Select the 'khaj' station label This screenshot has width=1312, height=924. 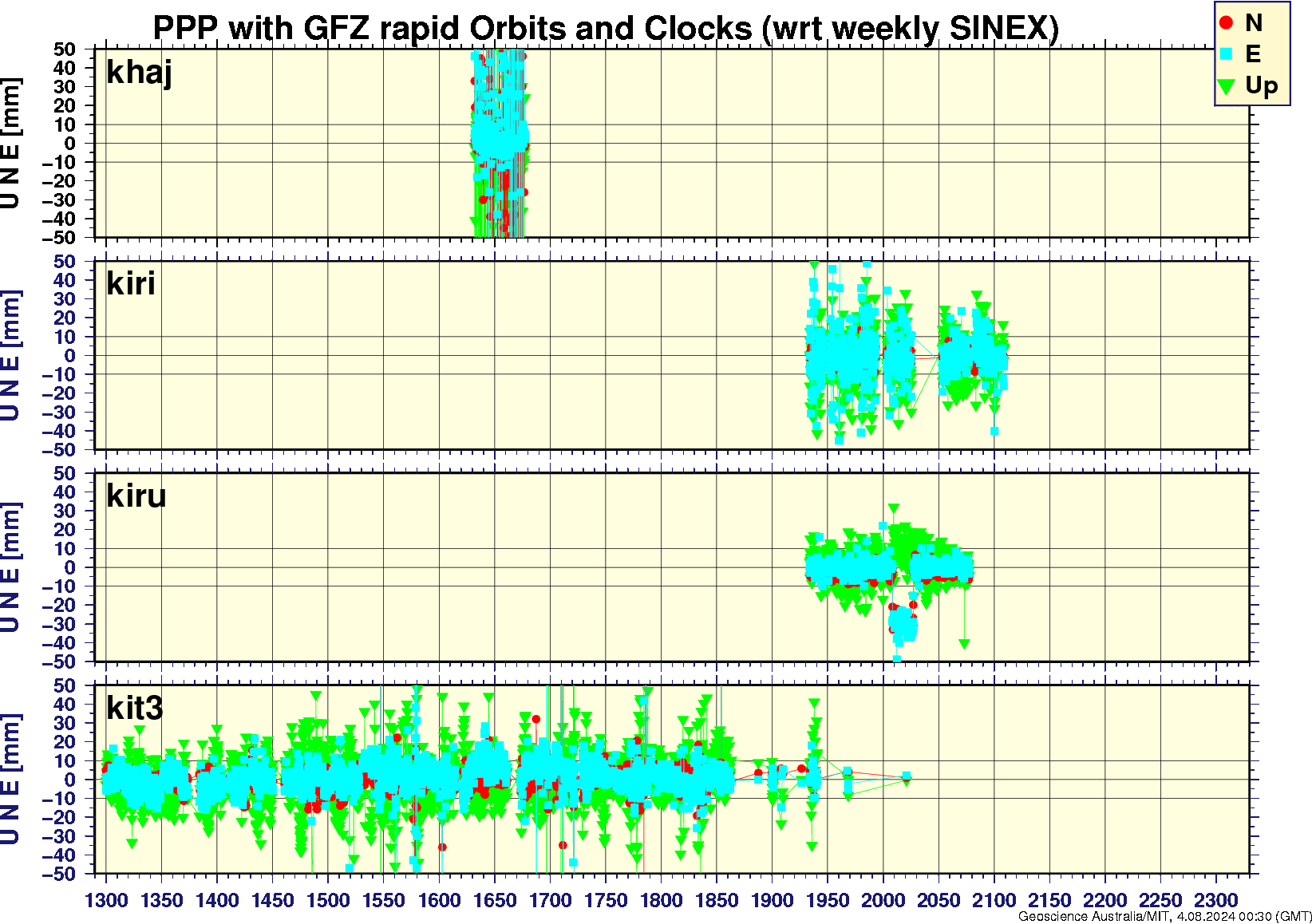[x=140, y=73]
